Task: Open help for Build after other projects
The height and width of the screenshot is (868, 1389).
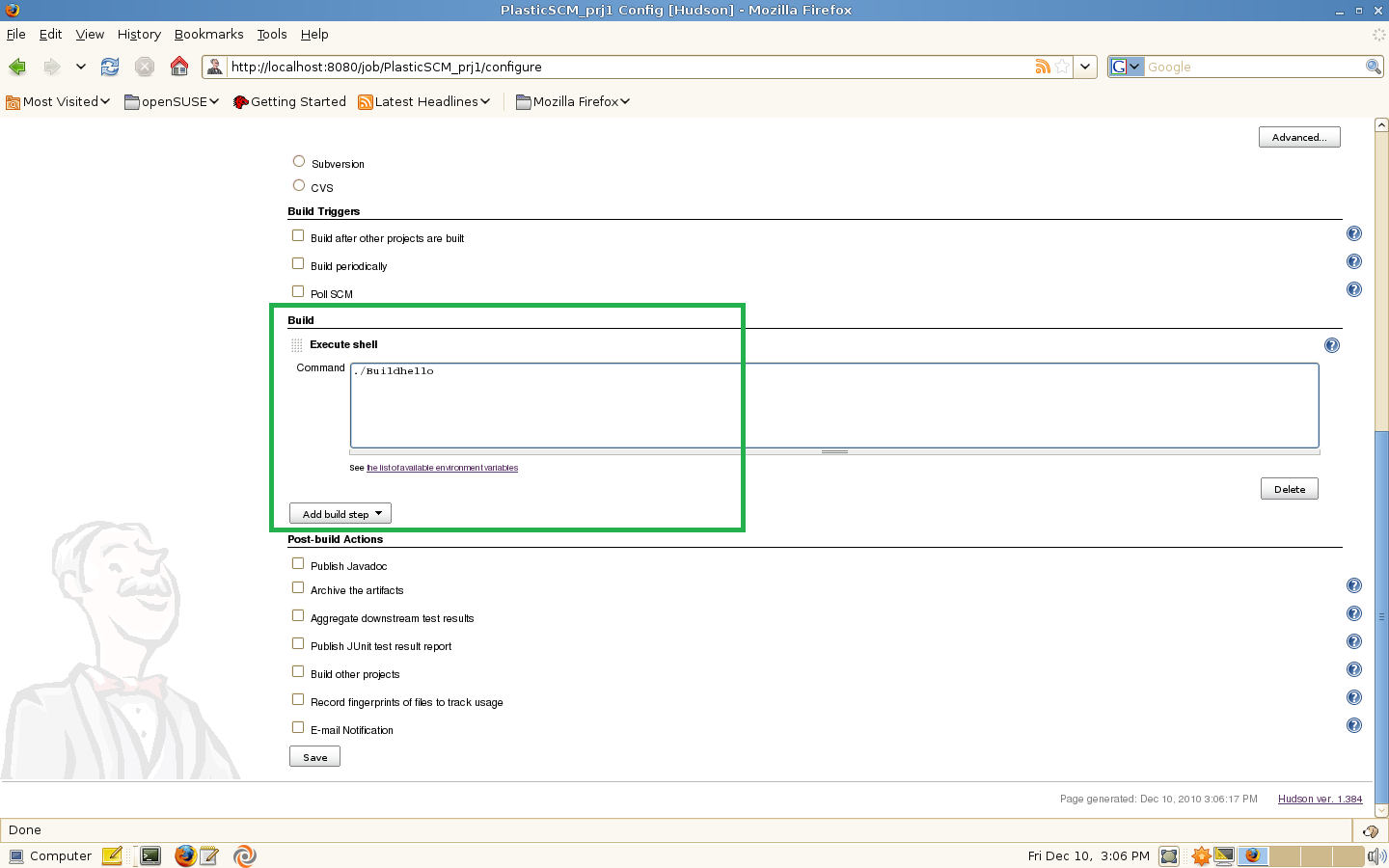Action: tap(1354, 233)
